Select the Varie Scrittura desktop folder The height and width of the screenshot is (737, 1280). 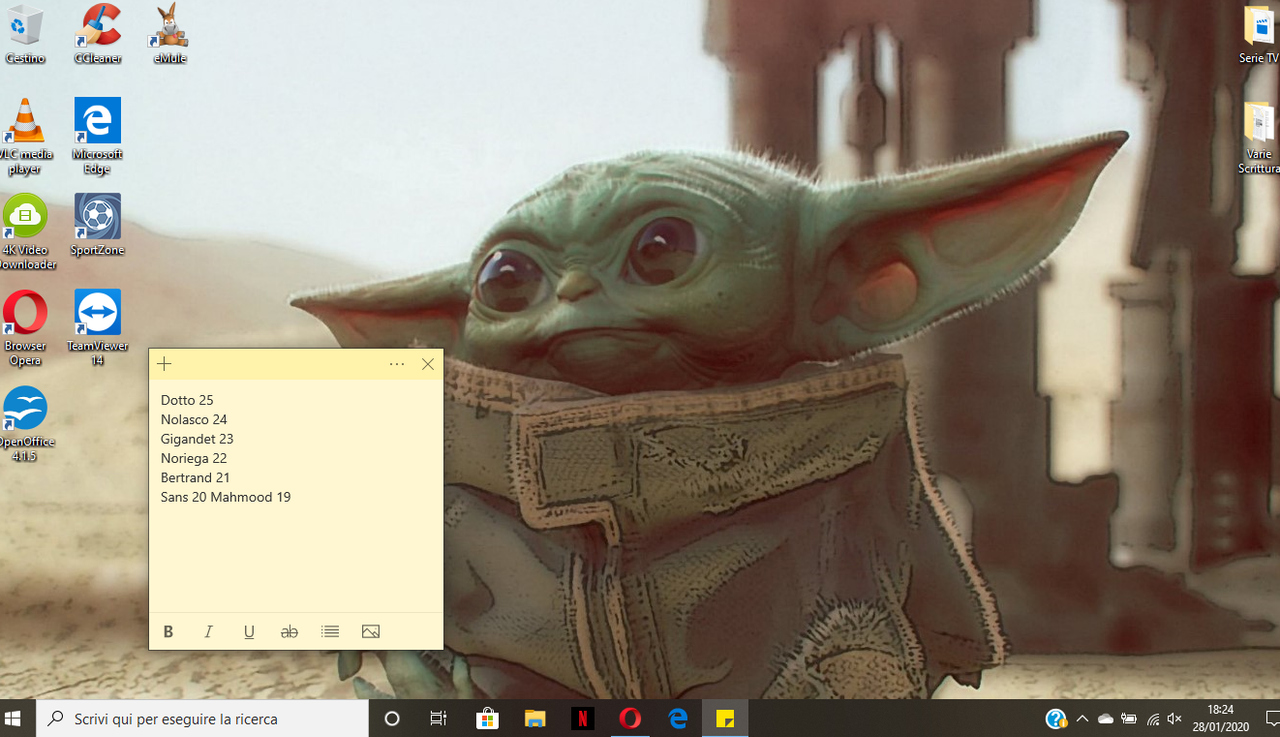pyautogui.click(x=1259, y=137)
